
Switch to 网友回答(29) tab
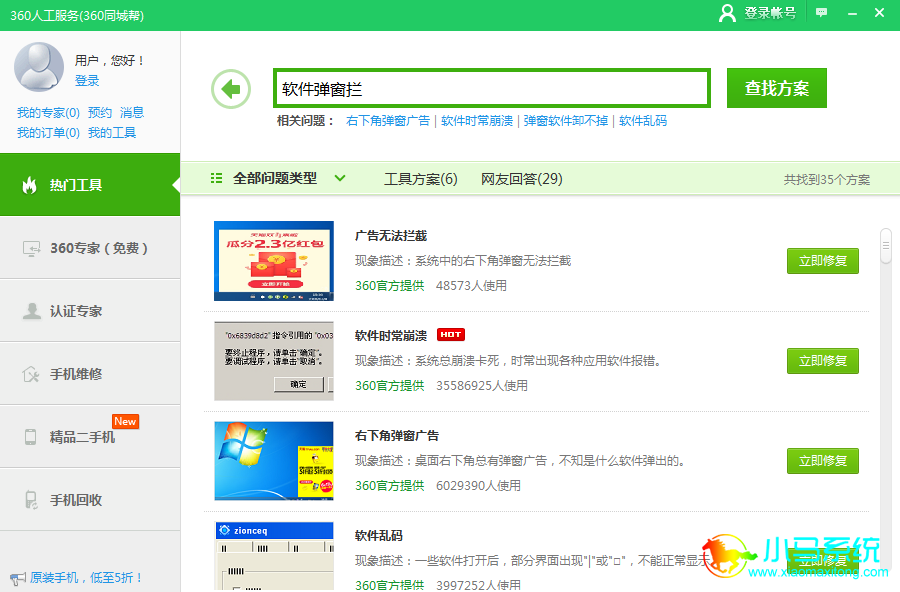point(521,179)
